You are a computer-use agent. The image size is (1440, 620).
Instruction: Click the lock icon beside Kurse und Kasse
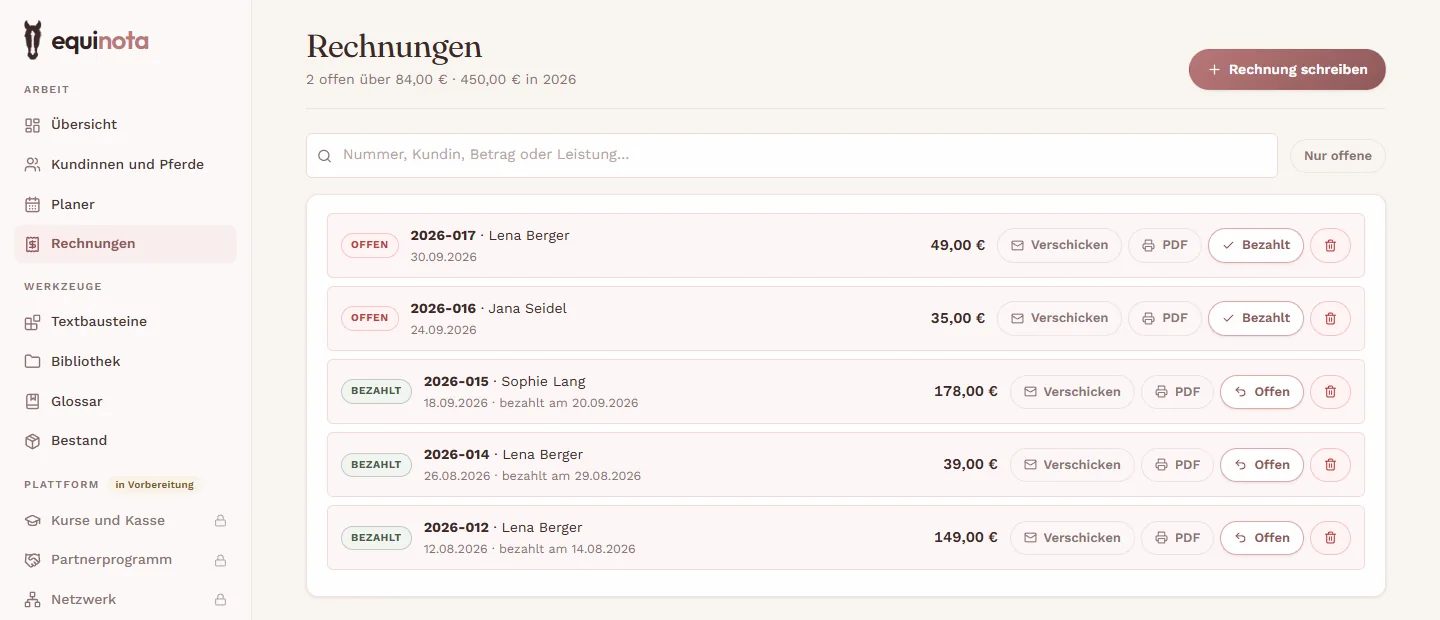pos(220,521)
